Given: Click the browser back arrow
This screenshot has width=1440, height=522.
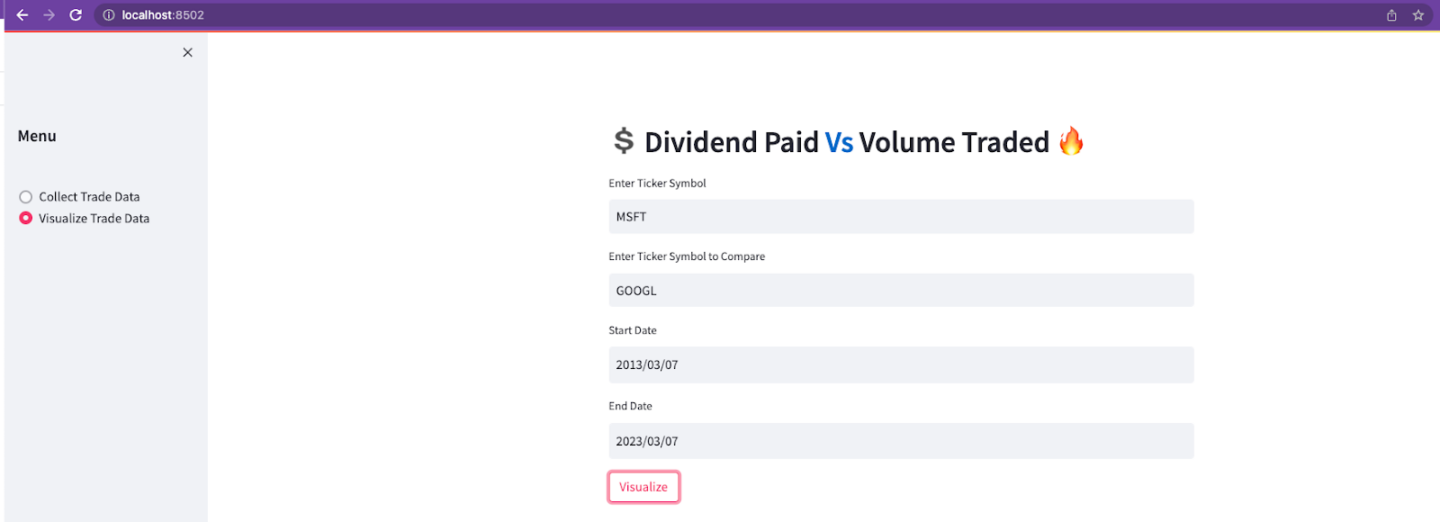Looking at the screenshot, I should pyautogui.click(x=22, y=15).
